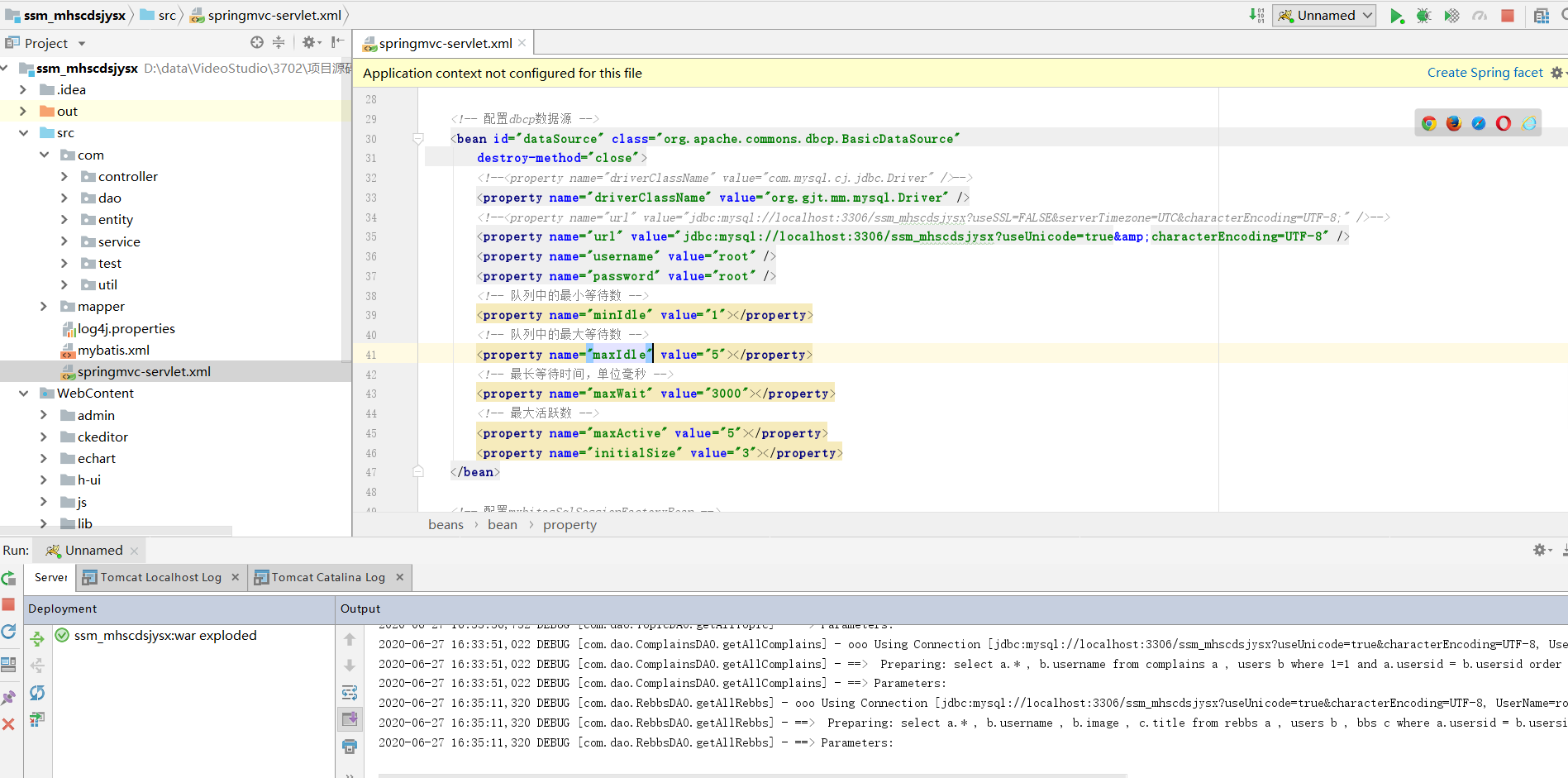The height and width of the screenshot is (778, 1568).
Task: Toggle soft-wrap in the output console
Action: pos(350,692)
